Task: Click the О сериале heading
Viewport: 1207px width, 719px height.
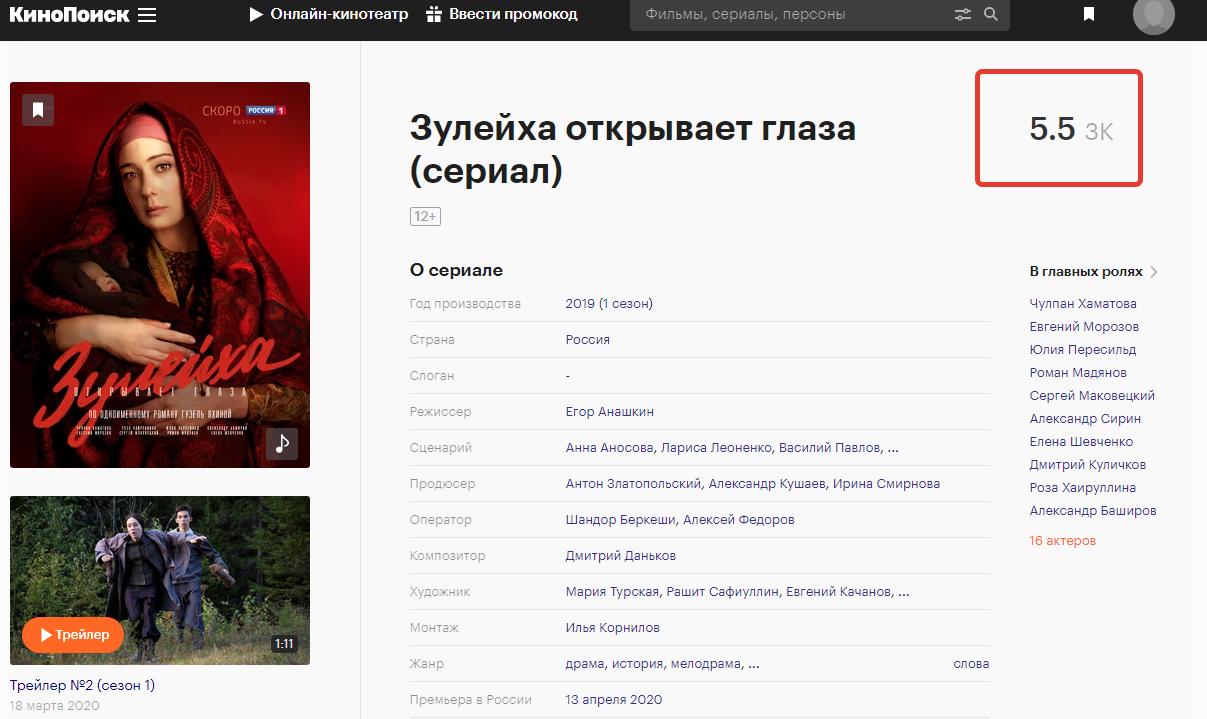Action: click(x=457, y=270)
